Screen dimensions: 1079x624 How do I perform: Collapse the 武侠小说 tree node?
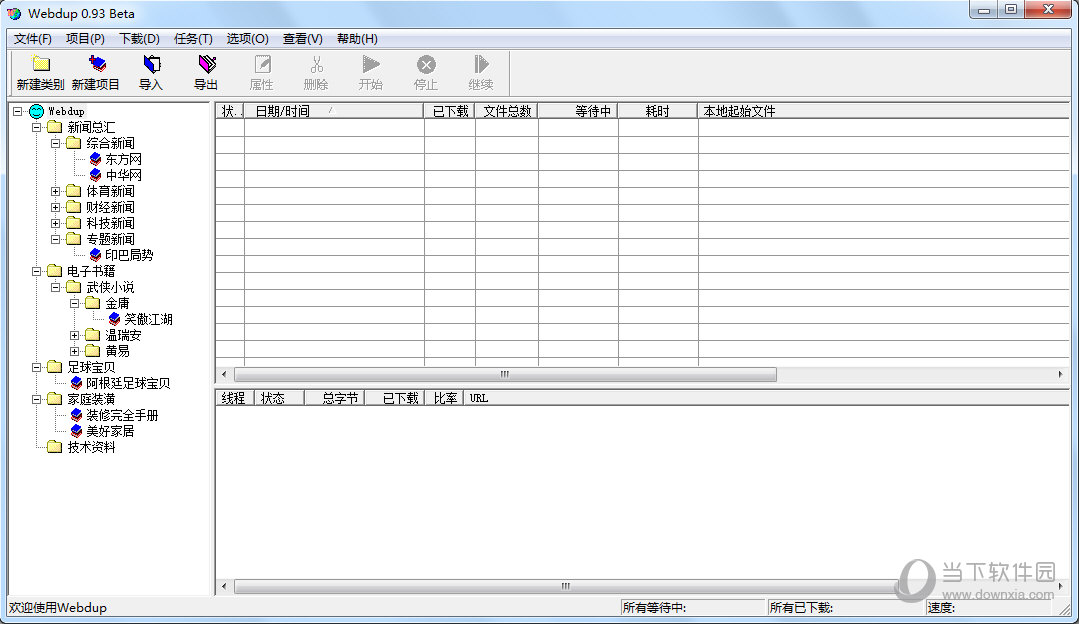click(x=56, y=287)
